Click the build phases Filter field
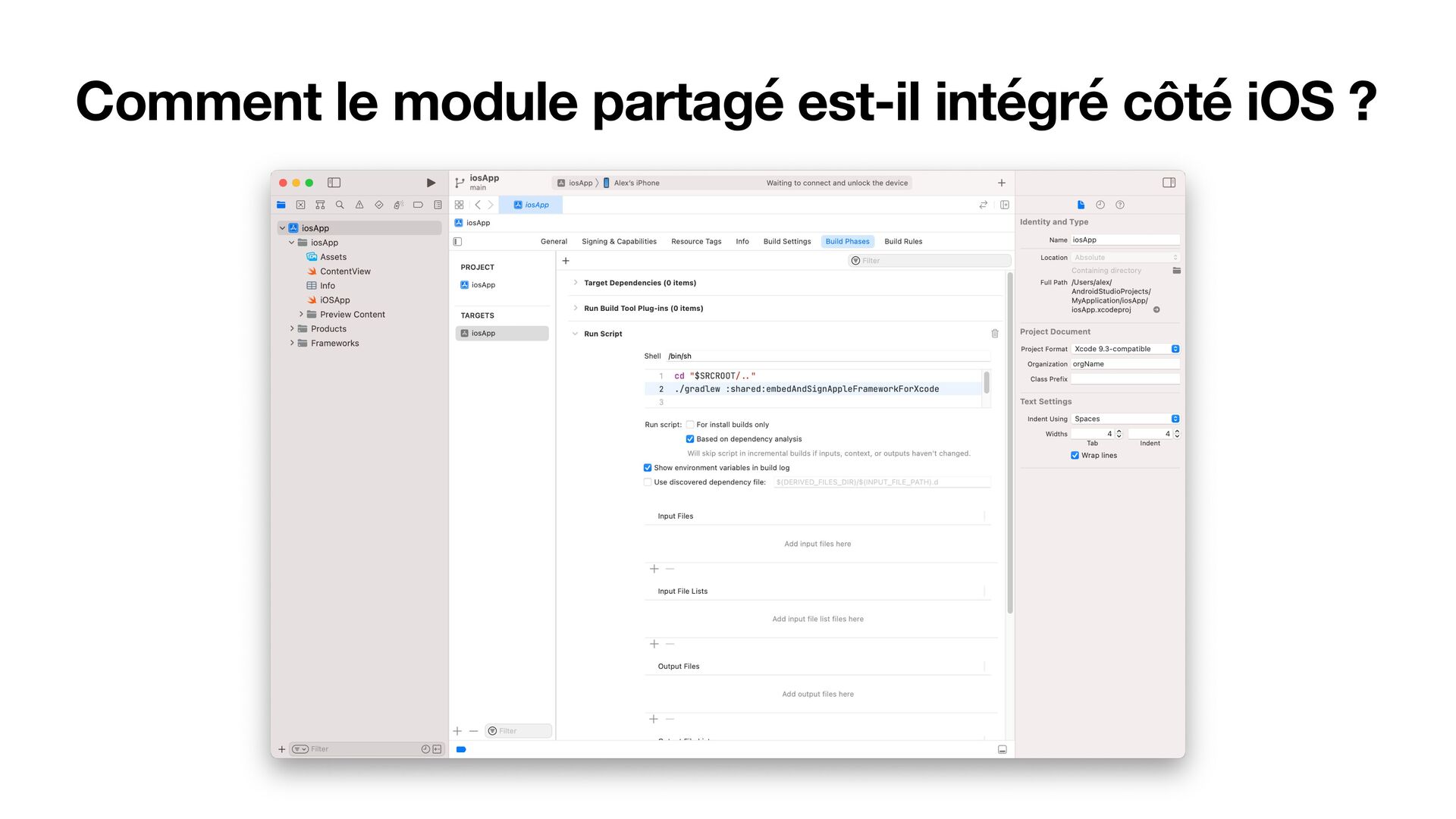This screenshot has width=1456, height=819. pyautogui.click(x=929, y=261)
